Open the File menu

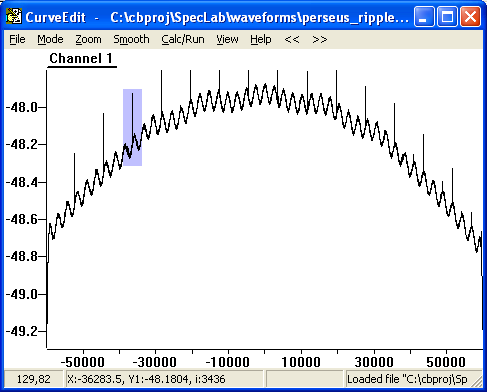17,39
